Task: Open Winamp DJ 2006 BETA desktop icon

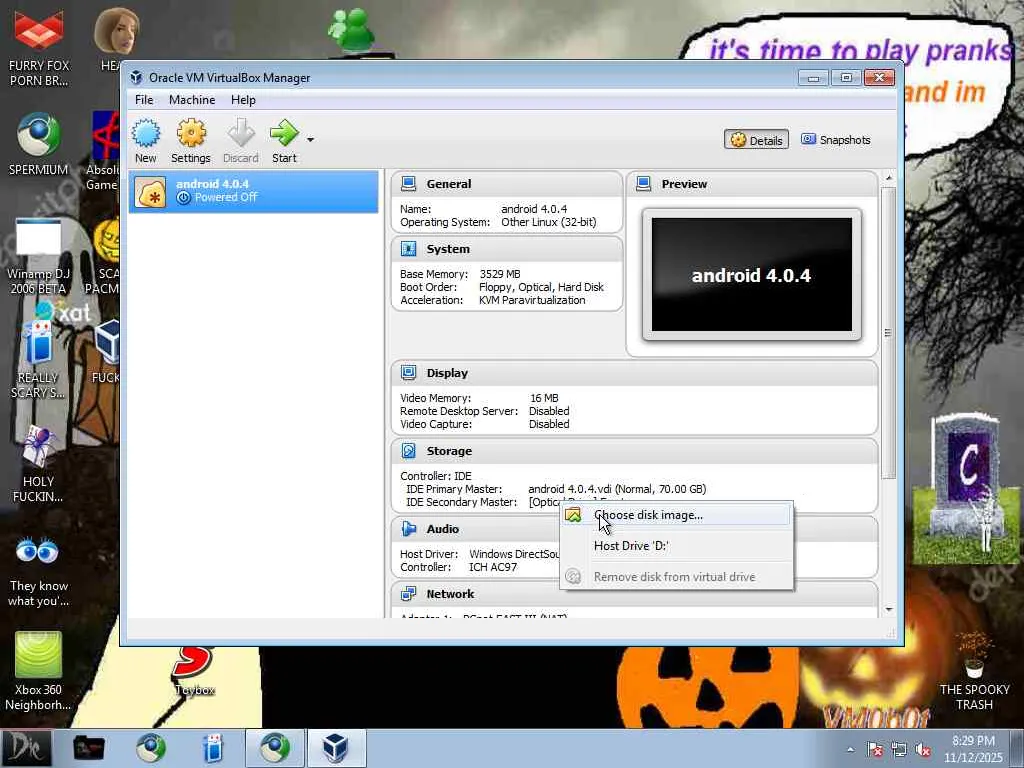Action: [x=37, y=256]
